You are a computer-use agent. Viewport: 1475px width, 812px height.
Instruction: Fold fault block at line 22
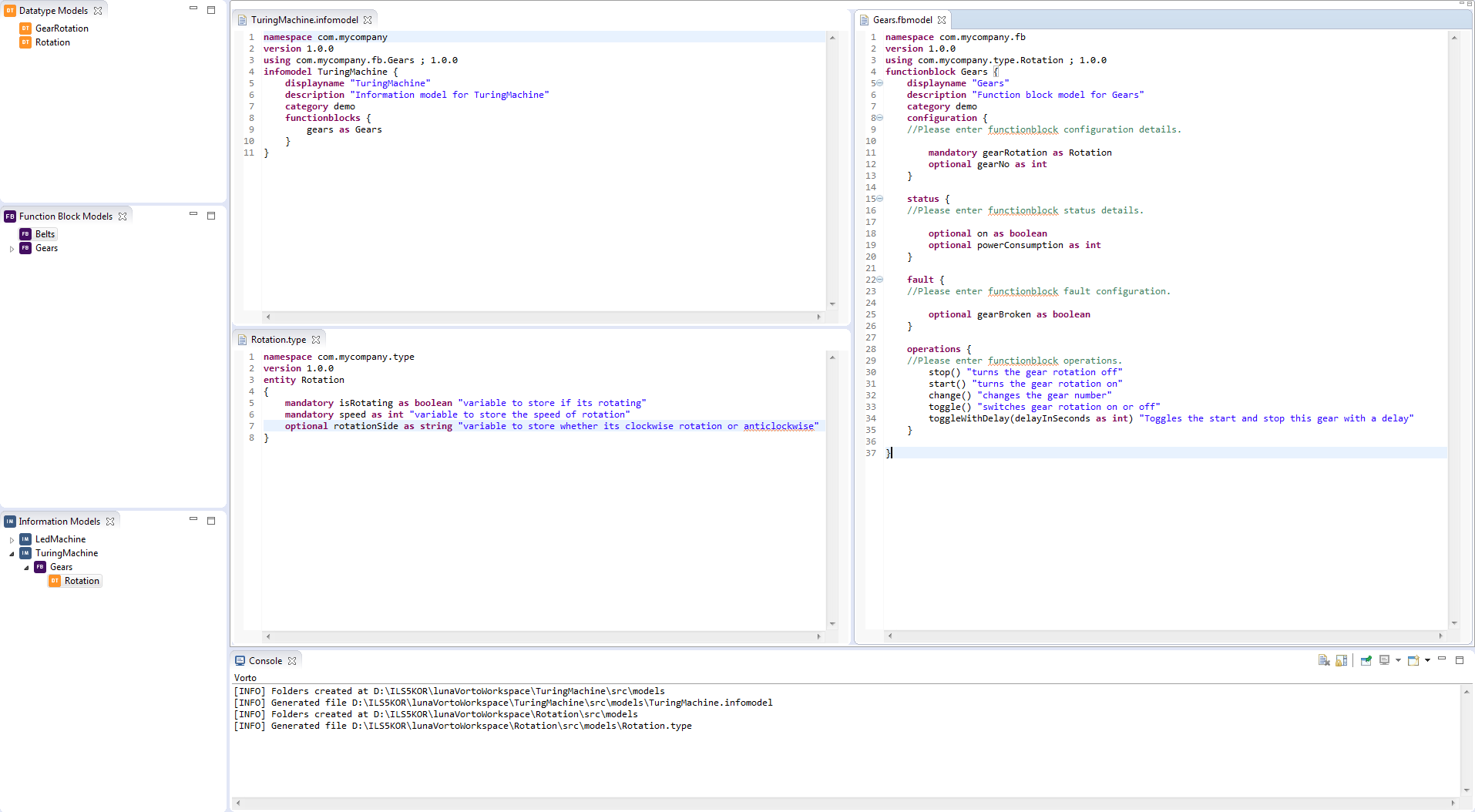pos(879,280)
